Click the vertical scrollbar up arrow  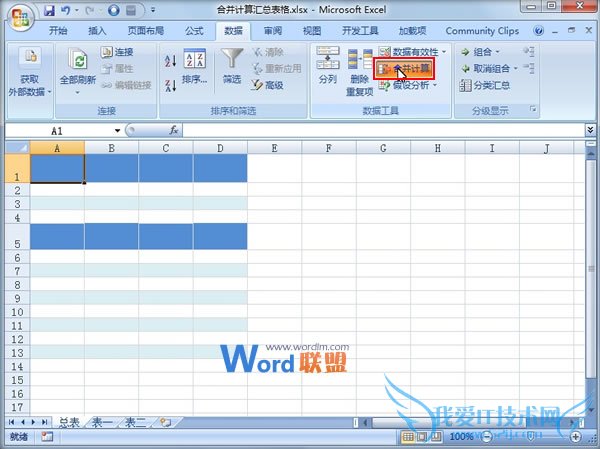tap(591, 153)
